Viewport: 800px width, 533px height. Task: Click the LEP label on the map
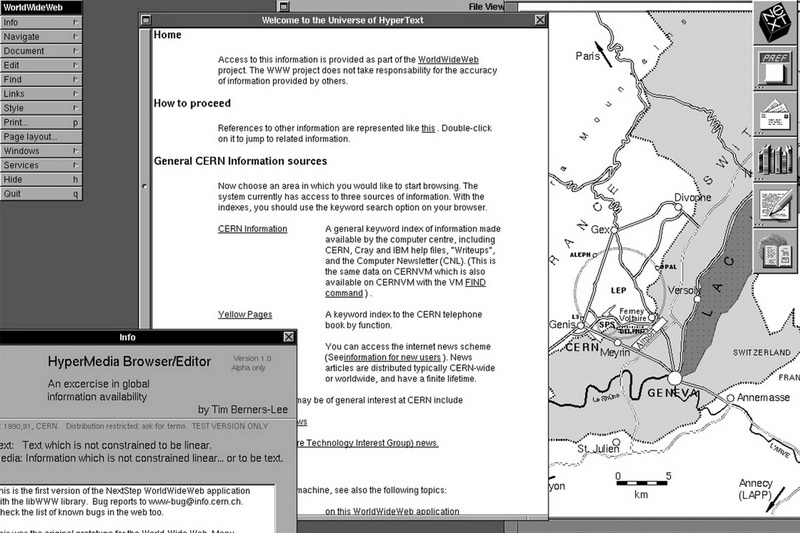pyautogui.click(x=618, y=290)
